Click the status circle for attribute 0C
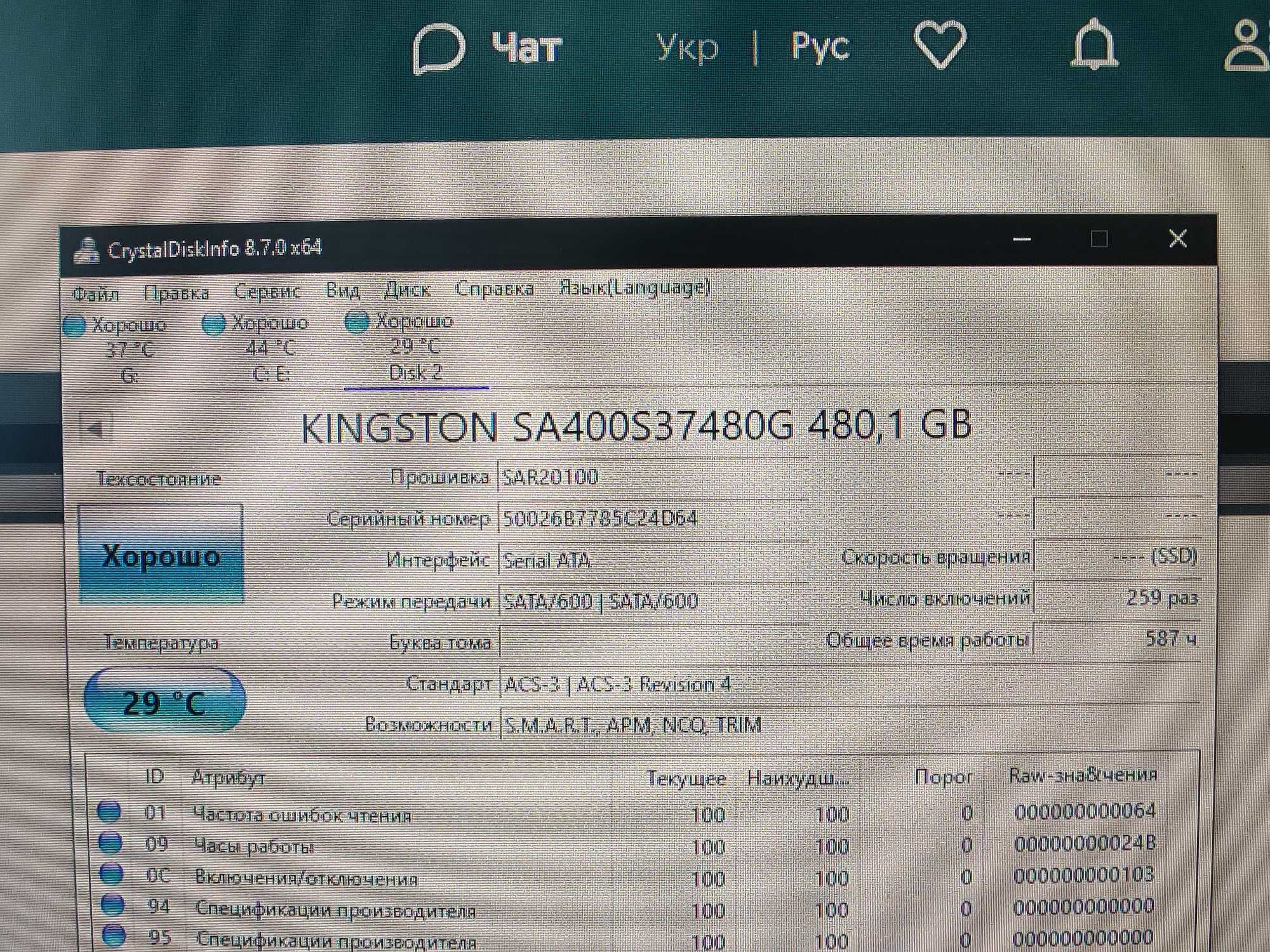Screen dimensions: 1270x952 pyautogui.click(x=112, y=874)
